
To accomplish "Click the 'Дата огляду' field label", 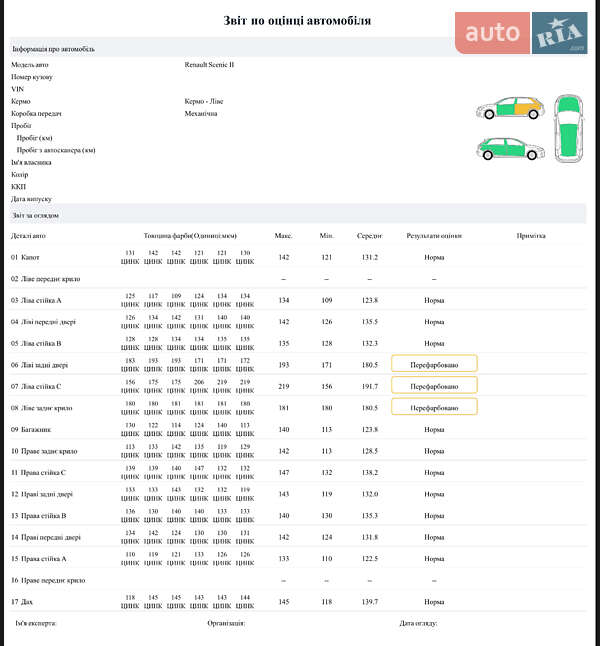I will [x=418, y=623].
